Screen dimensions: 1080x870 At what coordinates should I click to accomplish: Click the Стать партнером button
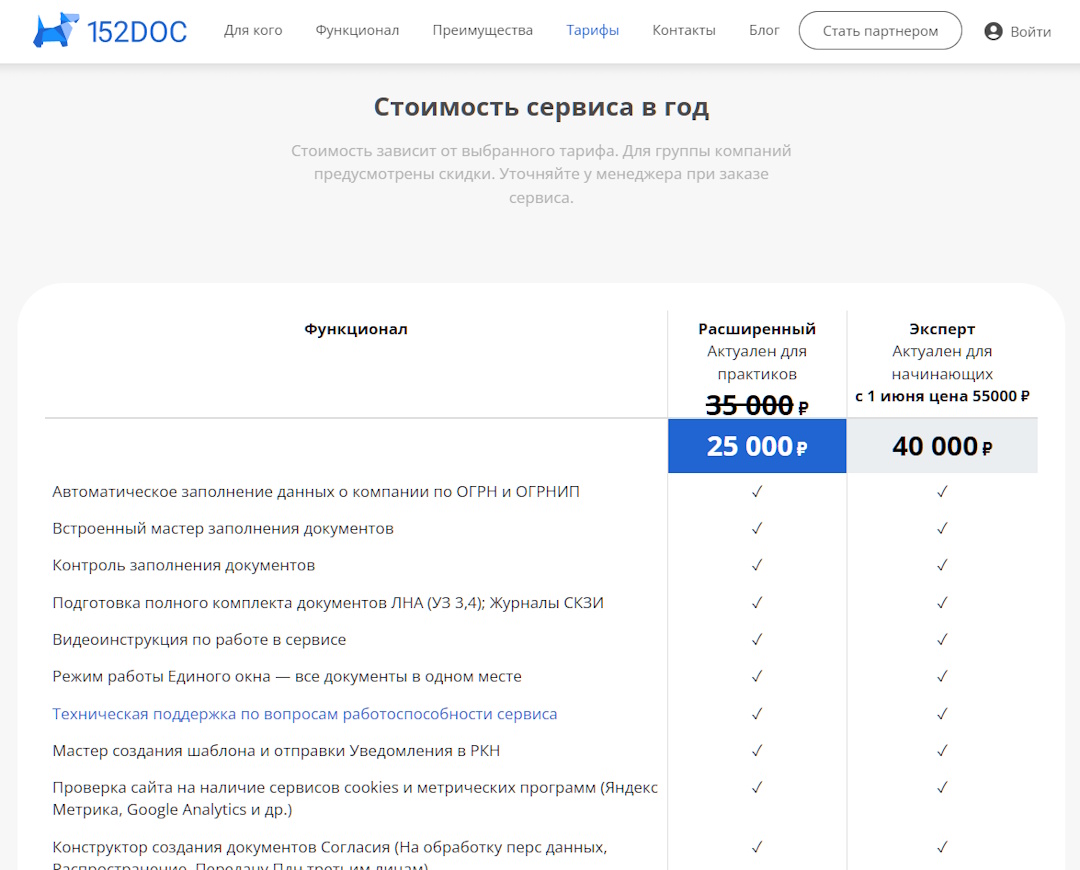pos(879,30)
